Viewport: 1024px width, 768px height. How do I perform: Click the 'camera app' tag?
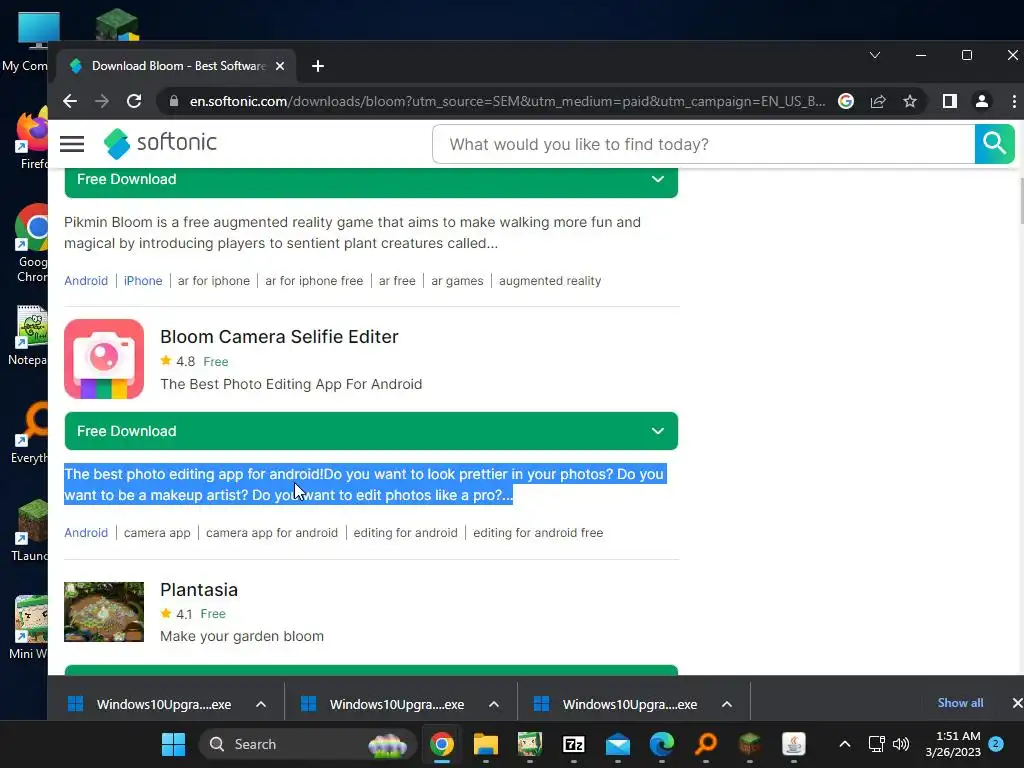pyautogui.click(x=157, y=533)
